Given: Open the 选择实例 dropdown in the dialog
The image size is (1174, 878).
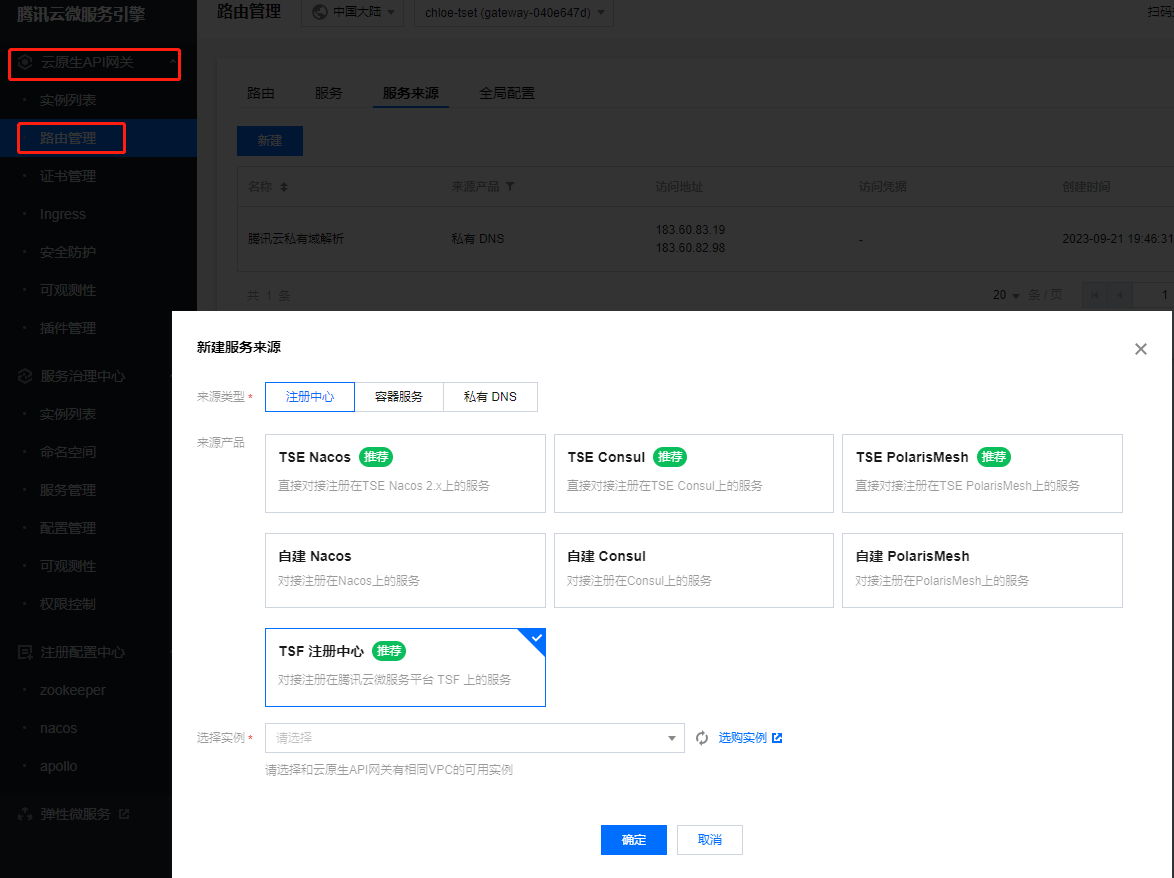Looking at the screenshot, I should click(475, 738).
